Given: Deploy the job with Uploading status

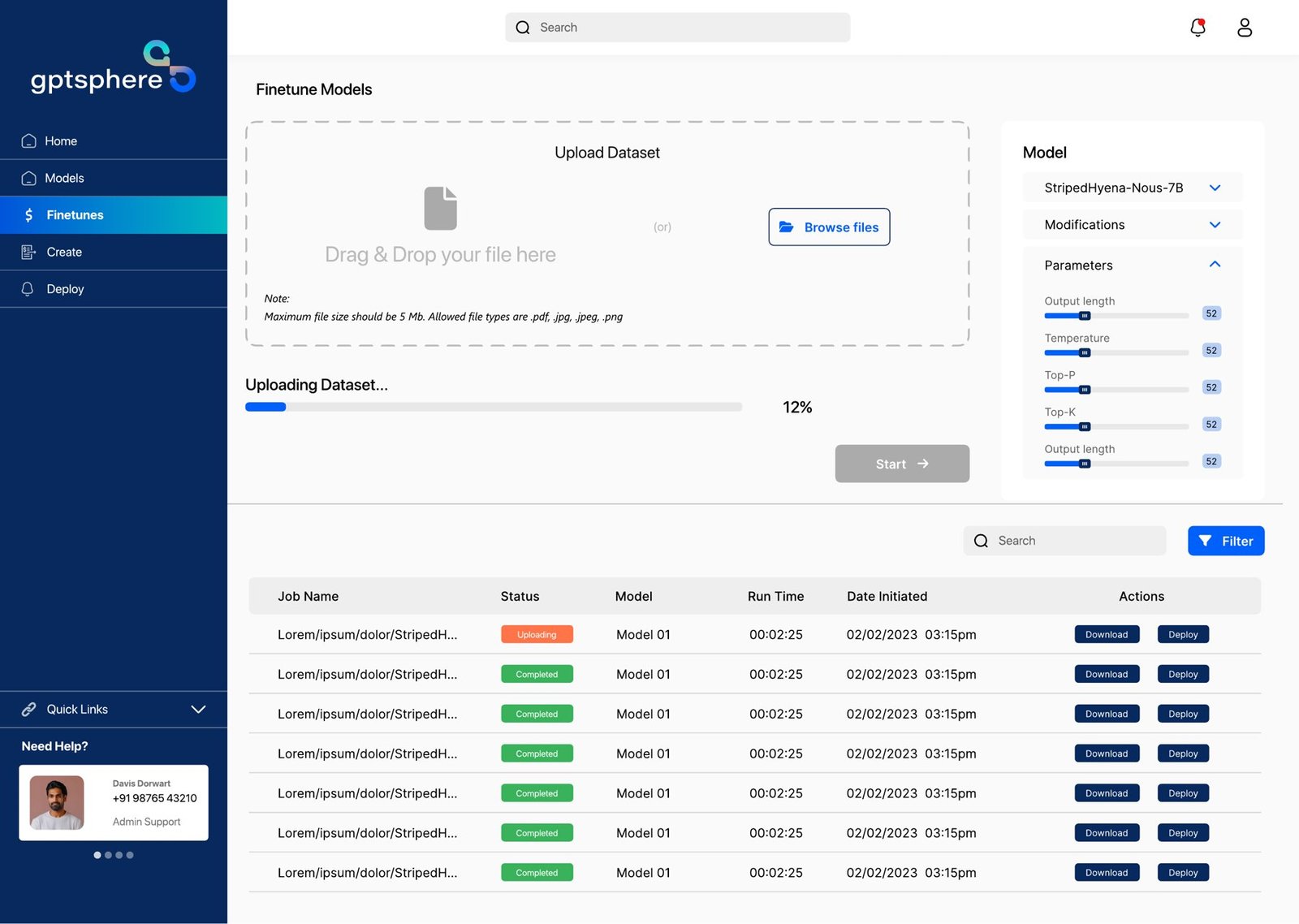Looking at the screenshot, I should pyautogui.click(x=1183, y=634).
